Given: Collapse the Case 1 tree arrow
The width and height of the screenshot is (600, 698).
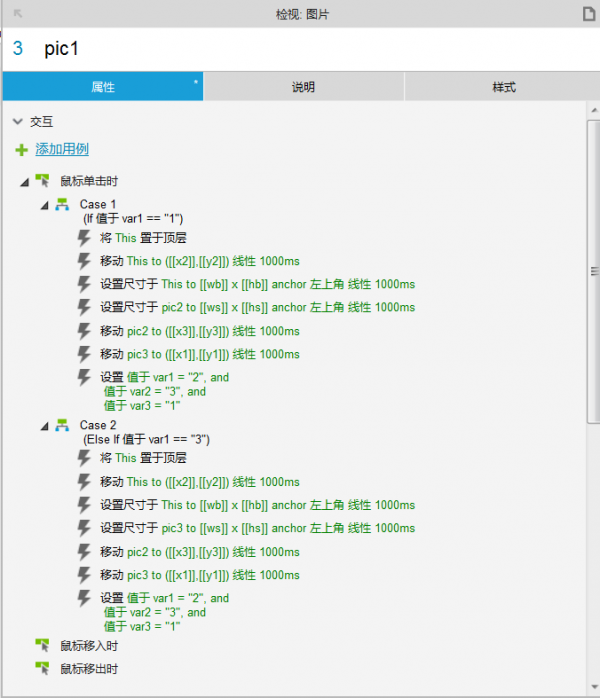Looking at the screenshot, I should tap(44, 205).
